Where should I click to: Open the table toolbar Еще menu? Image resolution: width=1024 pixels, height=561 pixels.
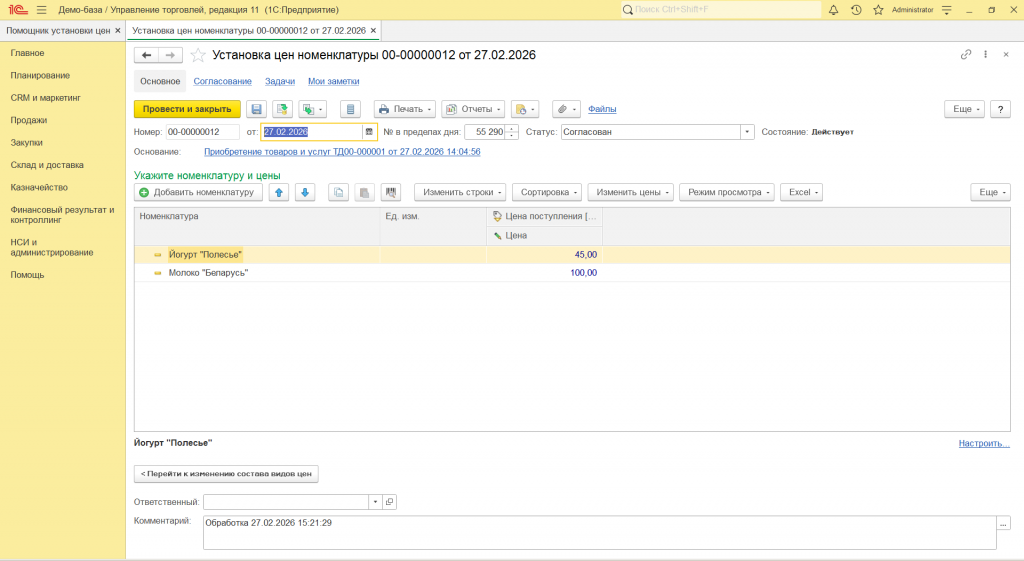[990, 192]
